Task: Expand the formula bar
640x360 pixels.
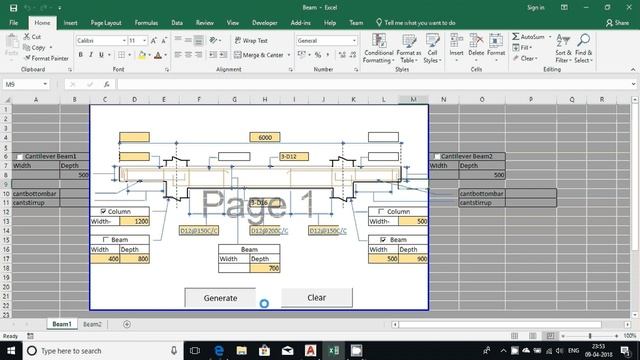Action: tap(633, 84)
